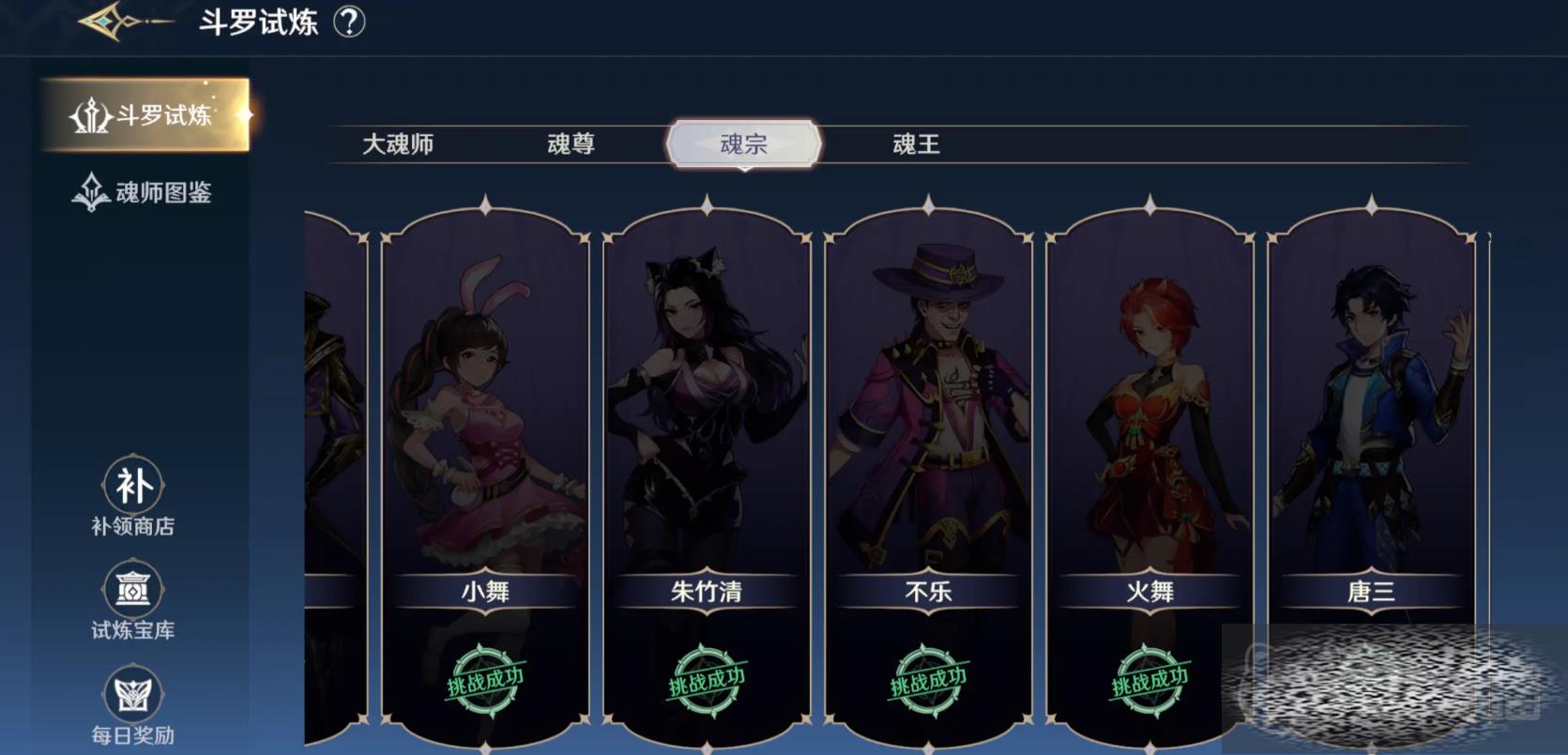
Task: Open the 试炼宝库 treasury icon
Action: pos(132,590)
